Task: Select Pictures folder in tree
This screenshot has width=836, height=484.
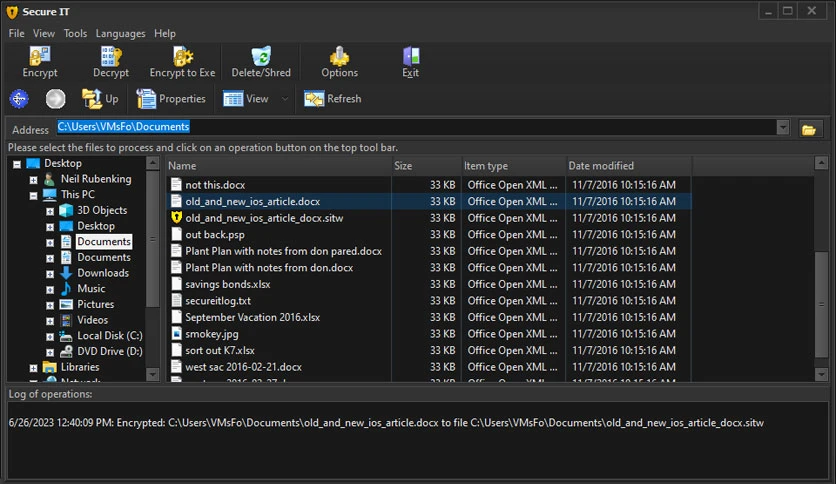Action: [x=95, y=304]
